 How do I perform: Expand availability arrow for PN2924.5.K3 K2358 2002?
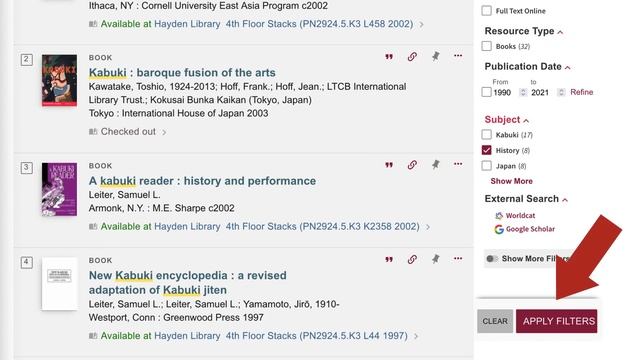pos(428,227)
